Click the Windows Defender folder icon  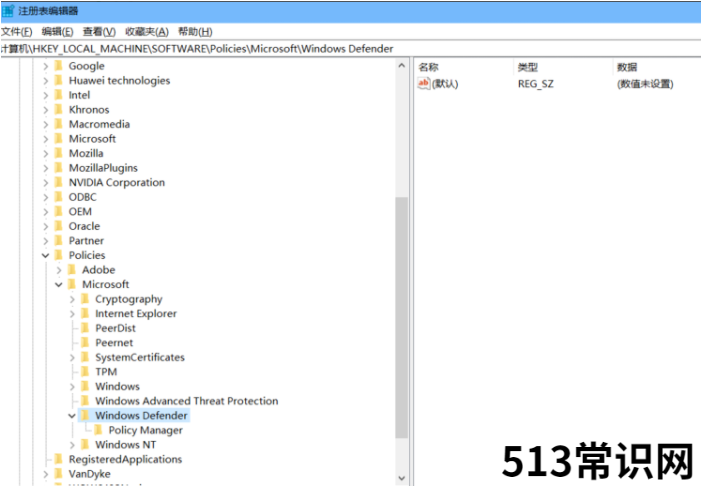coord(85,416)
